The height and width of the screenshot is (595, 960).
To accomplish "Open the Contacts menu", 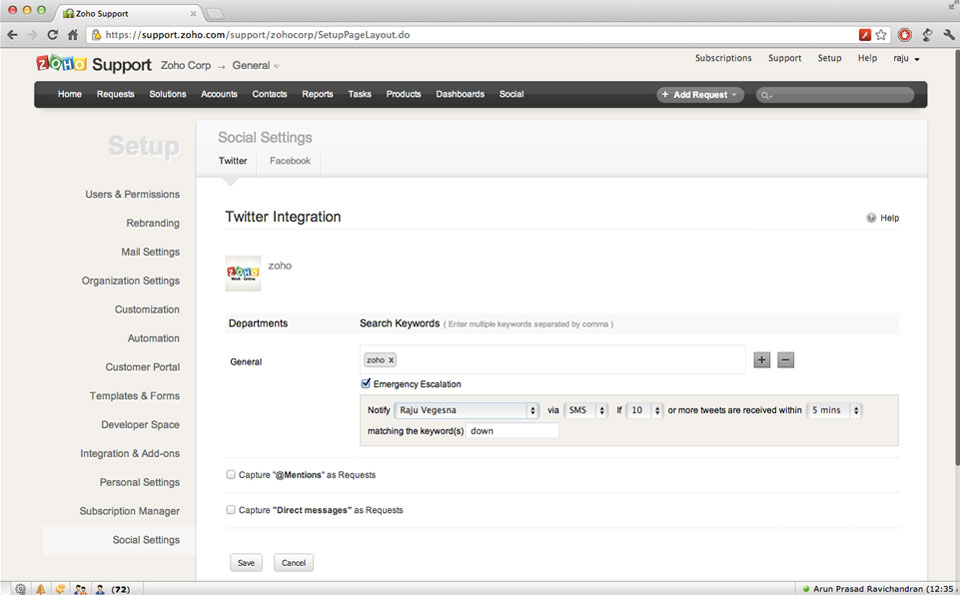I will pos(269,94).
